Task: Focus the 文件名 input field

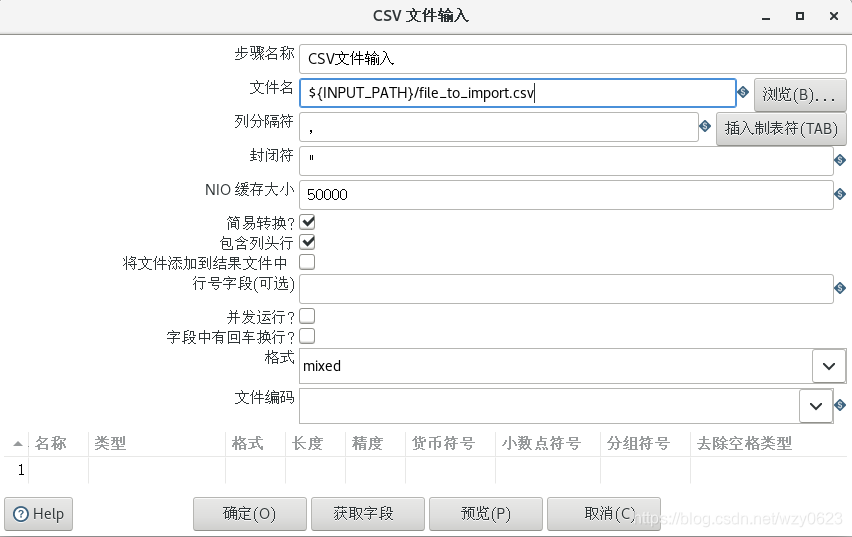Action: [x=518, y=93]
